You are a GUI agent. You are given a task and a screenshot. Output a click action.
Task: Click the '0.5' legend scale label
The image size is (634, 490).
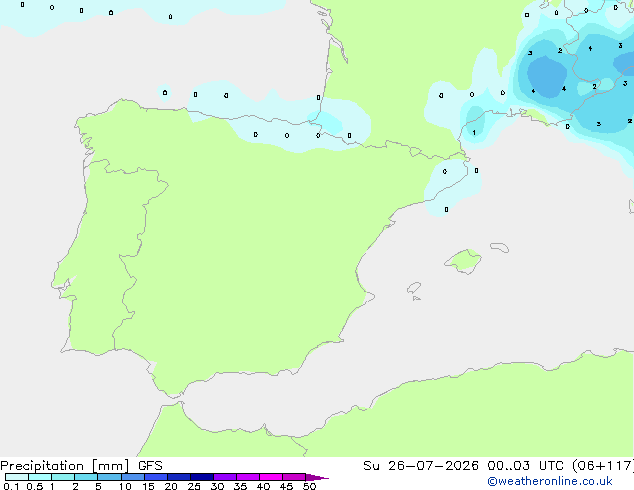pos(35,486)
